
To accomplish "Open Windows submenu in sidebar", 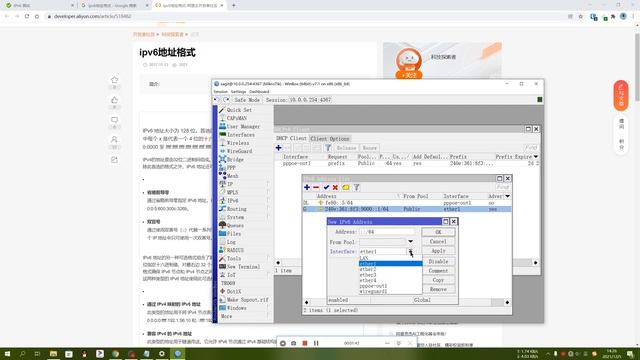I will [x=236, y=308].
